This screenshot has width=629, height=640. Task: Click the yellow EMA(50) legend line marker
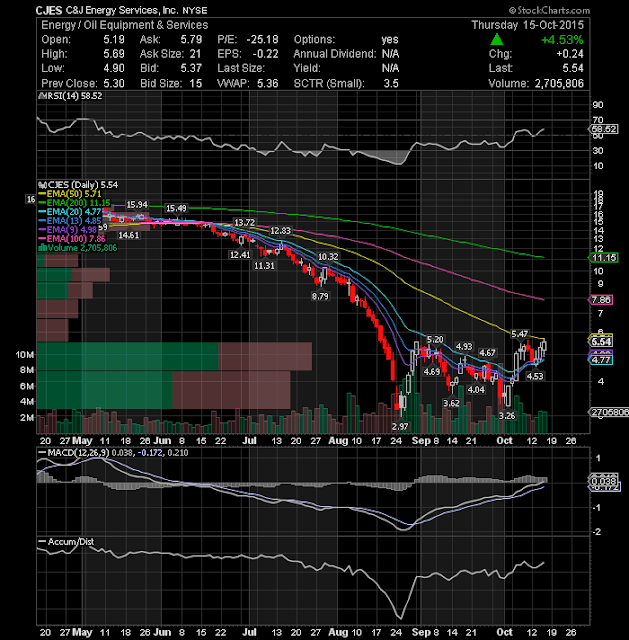[x=42, y=194]
